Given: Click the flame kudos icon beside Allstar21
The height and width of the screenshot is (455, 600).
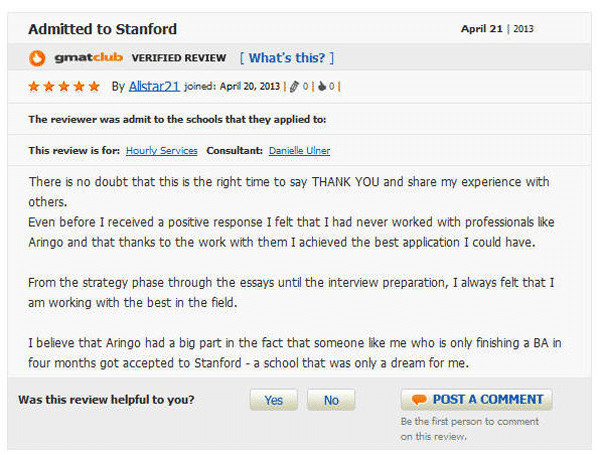Looking at the screenshot, I should coord(322,86).
